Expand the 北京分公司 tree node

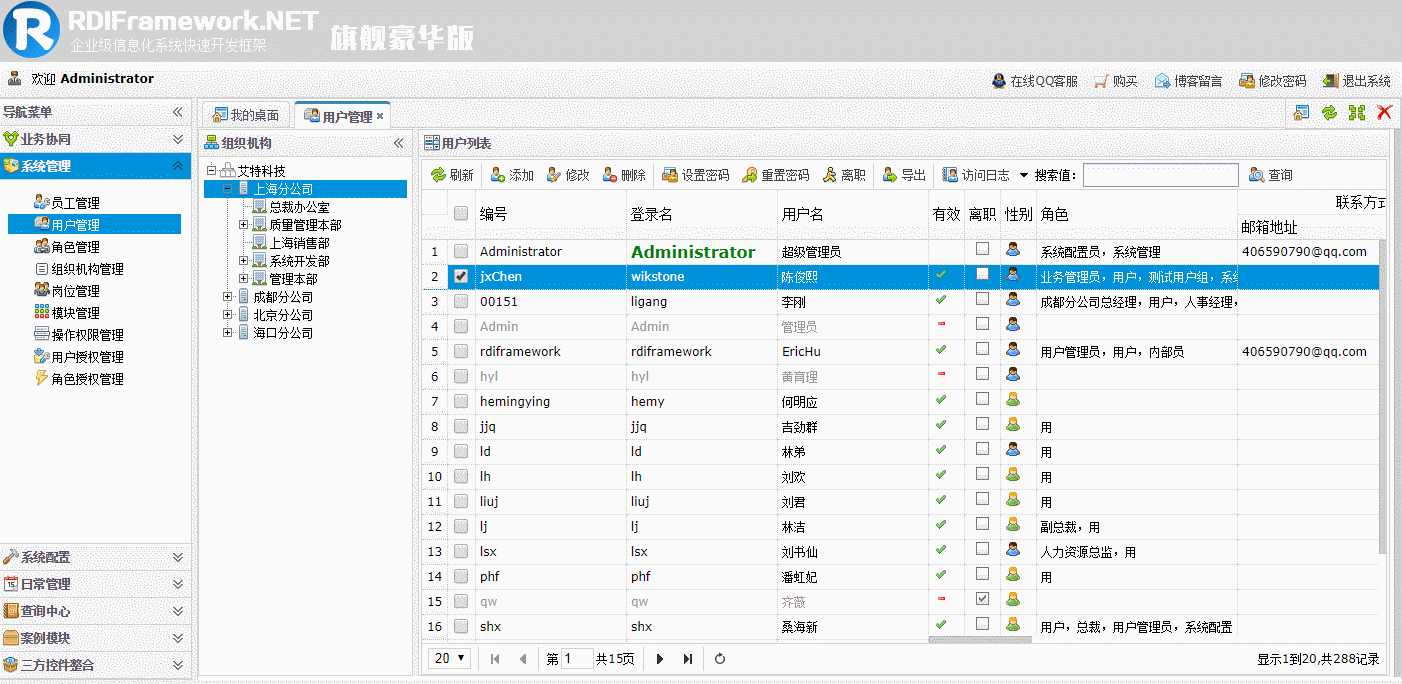pos(228,315)
